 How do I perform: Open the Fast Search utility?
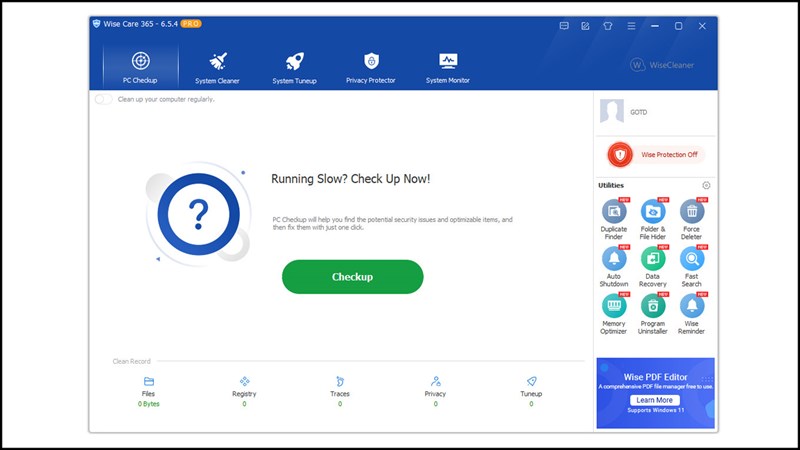click(x=692, y=266)
